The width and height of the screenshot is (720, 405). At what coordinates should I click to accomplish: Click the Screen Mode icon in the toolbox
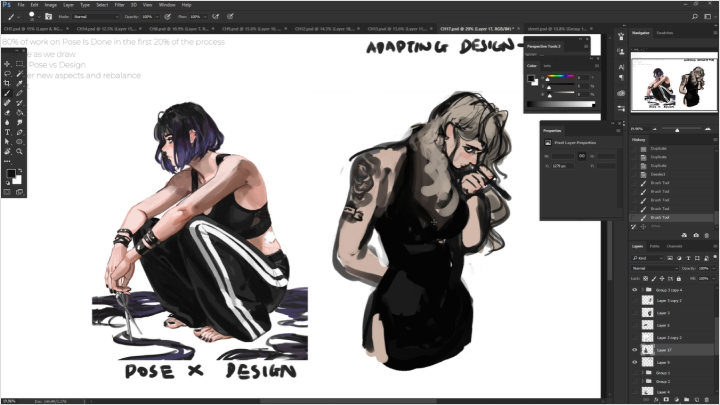point(19,192)
